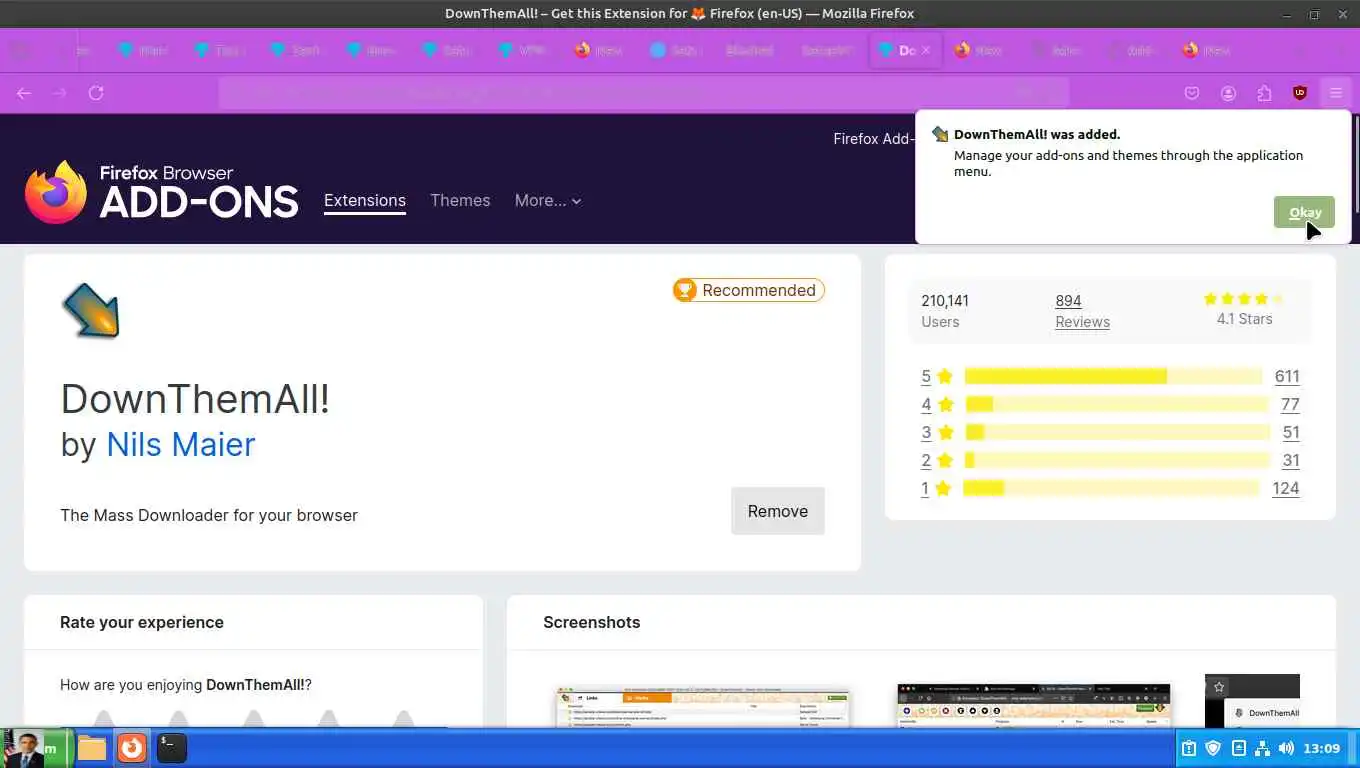Select the Themes navigation tab

[x=460, y=201]
